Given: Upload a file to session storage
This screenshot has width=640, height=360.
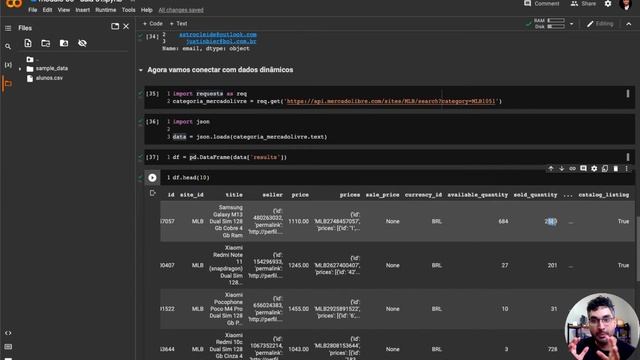Looking at the screenshot, I should tap(28, 43).
